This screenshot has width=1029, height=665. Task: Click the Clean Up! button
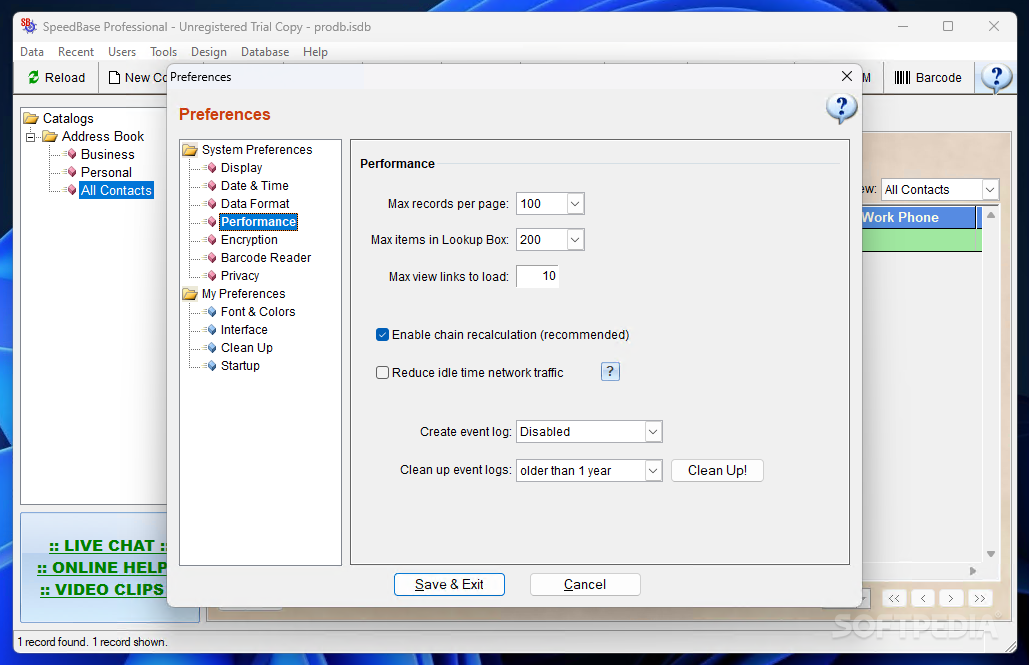(x=717, y=471)
